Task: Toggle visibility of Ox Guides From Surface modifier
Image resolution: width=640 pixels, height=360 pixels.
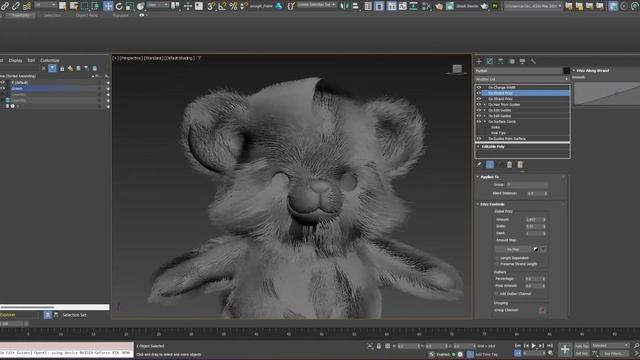Action: 479,139
